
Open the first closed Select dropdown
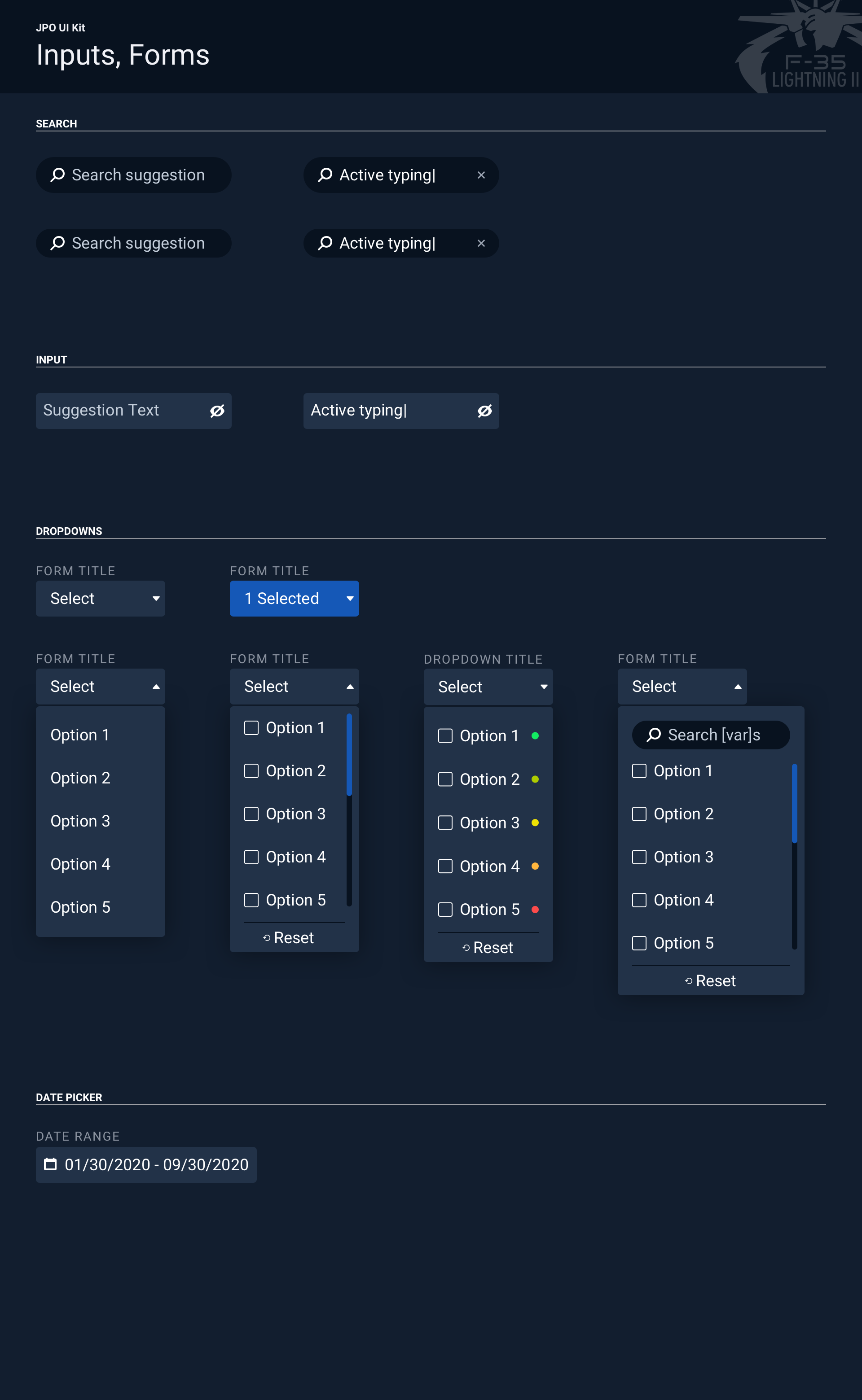(x=100, y=598)
